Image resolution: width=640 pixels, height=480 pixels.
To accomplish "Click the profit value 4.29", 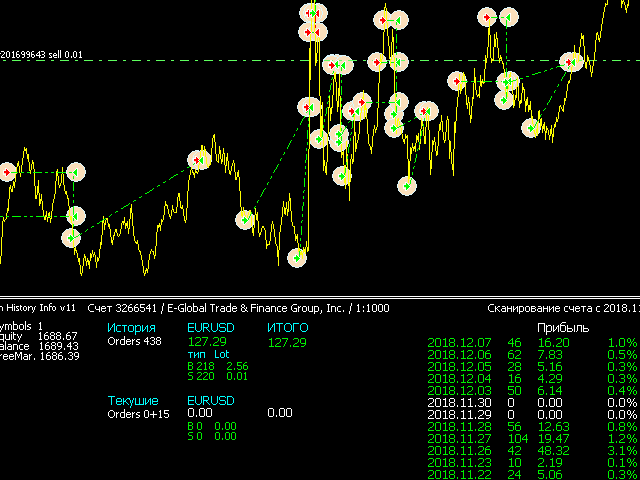I will pos(550,378).
